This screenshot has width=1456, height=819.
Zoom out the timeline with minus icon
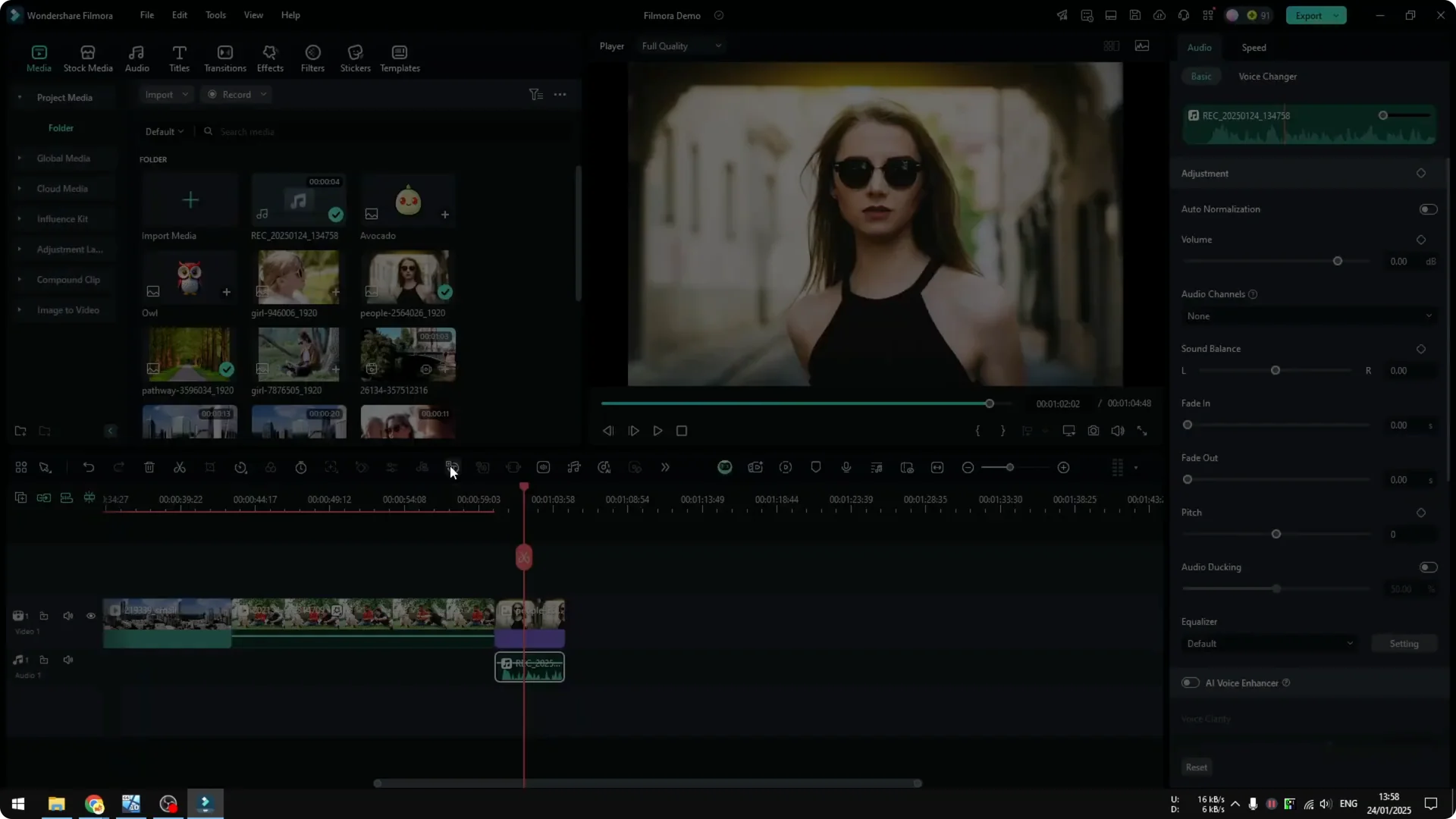click(x=968, y=467)
